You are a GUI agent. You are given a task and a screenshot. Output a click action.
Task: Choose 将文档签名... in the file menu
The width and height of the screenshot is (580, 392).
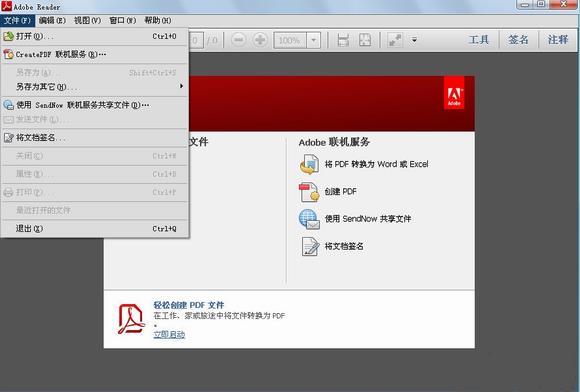point(95,138)
